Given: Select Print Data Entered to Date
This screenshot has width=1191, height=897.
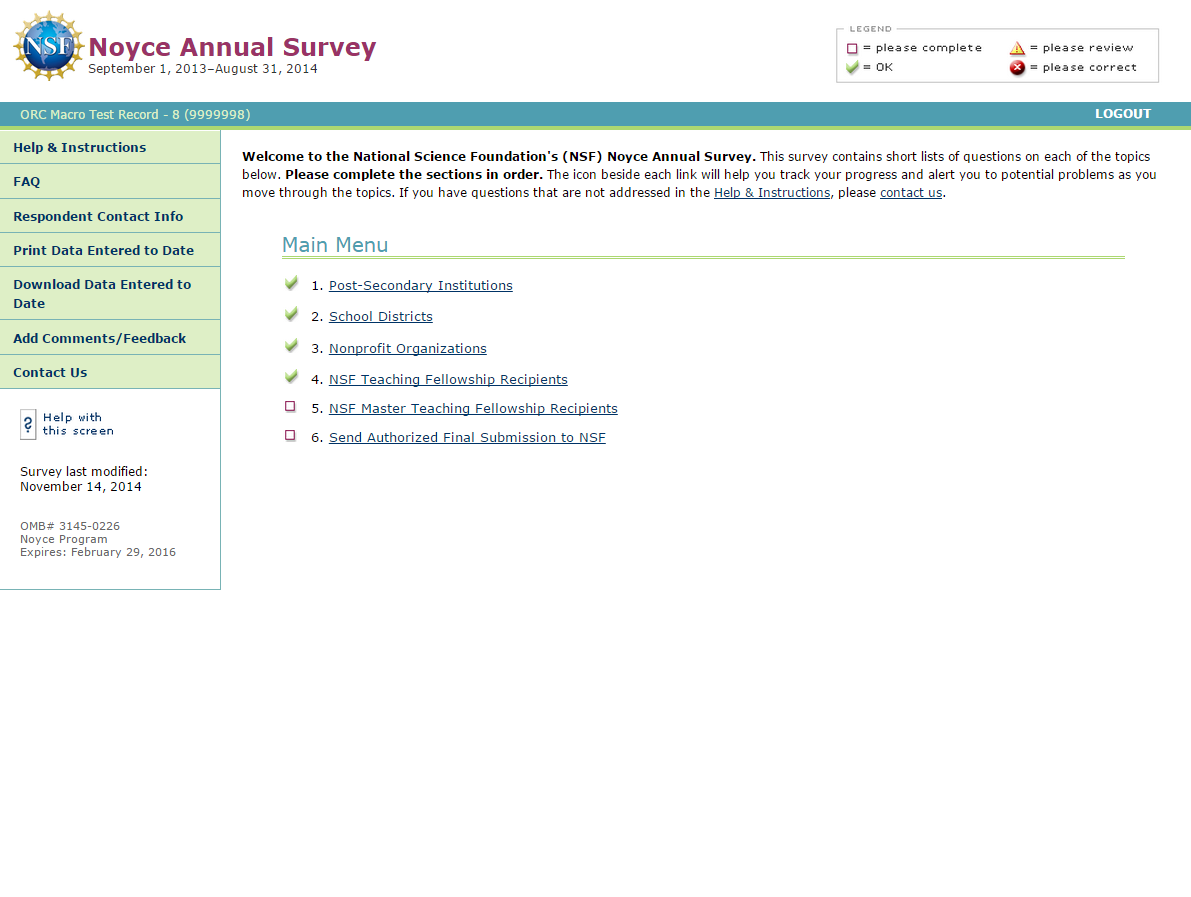Looking at the screenshot, I should (x=110, y=250).
